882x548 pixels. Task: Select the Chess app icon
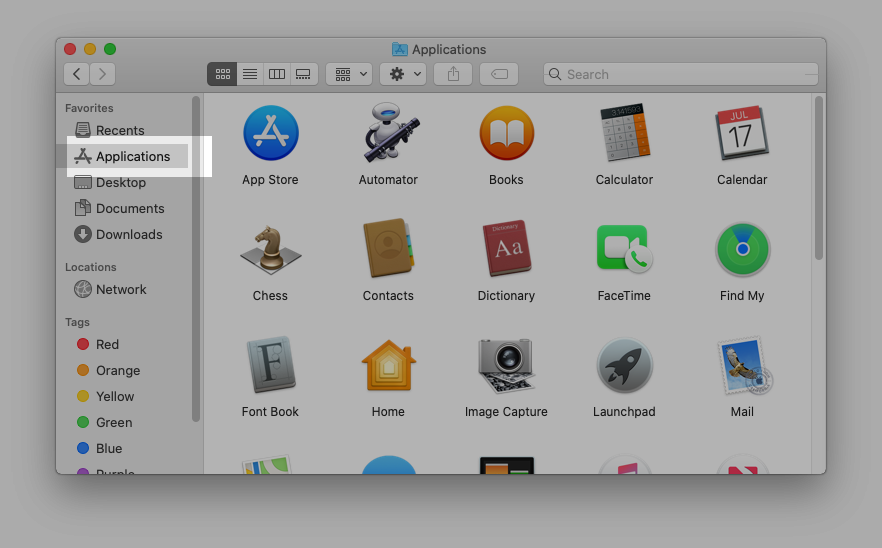click(271, 250)
